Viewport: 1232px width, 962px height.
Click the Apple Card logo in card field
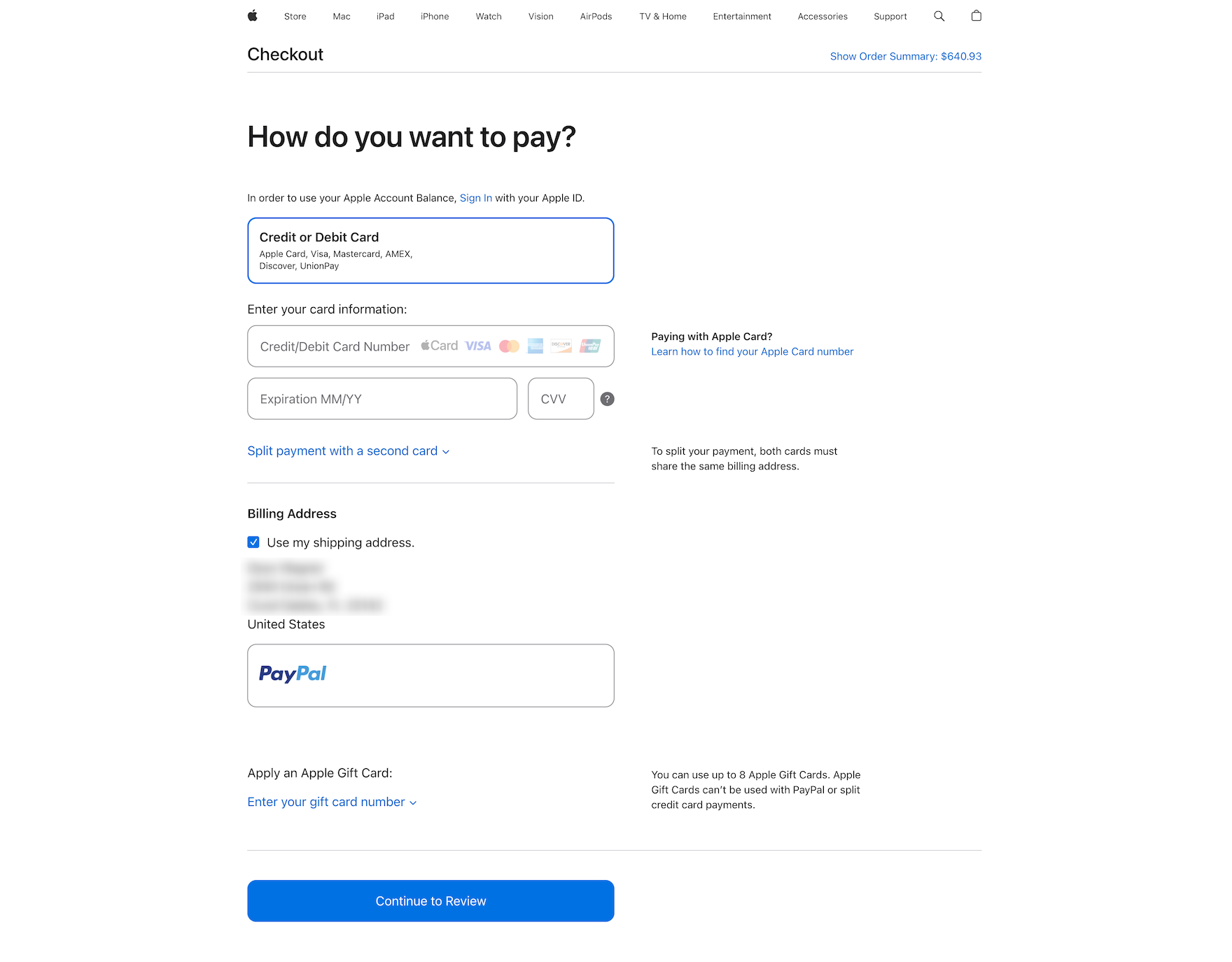(x=440, y=346)
